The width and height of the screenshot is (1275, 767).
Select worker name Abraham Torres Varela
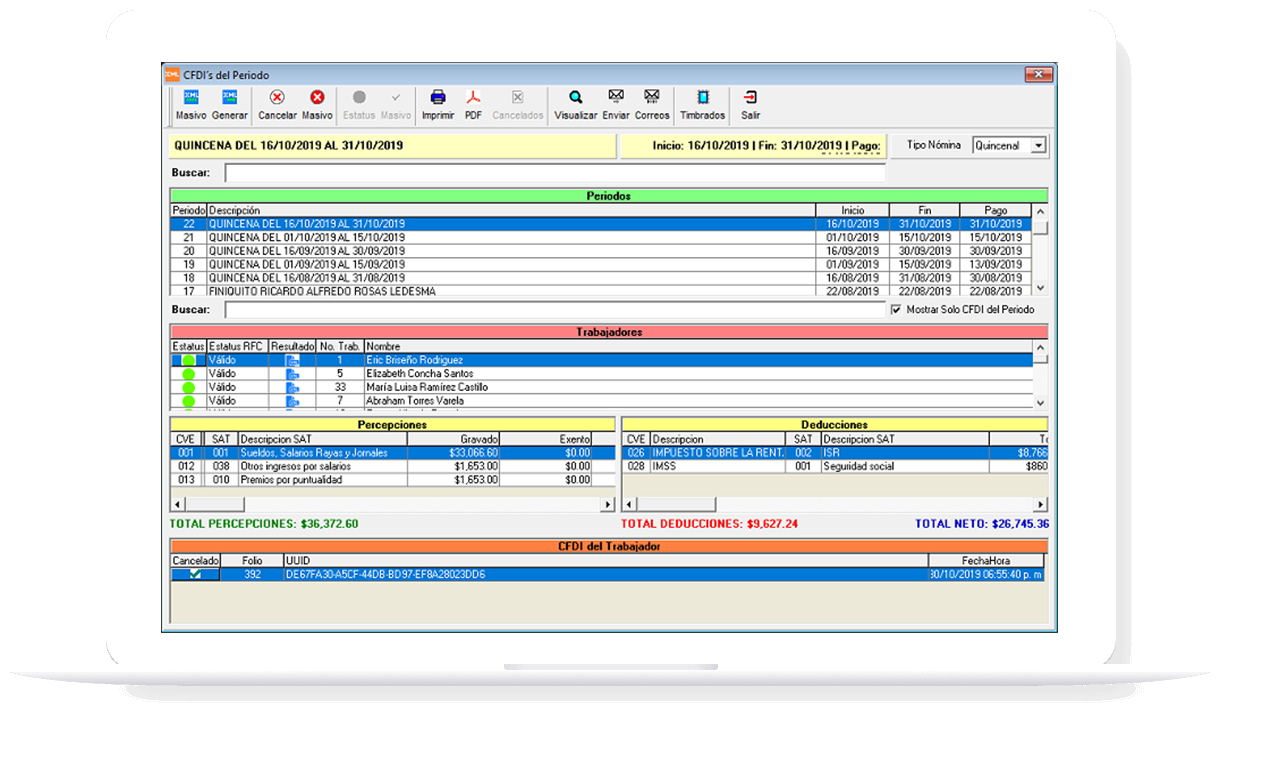click(415, 401)
